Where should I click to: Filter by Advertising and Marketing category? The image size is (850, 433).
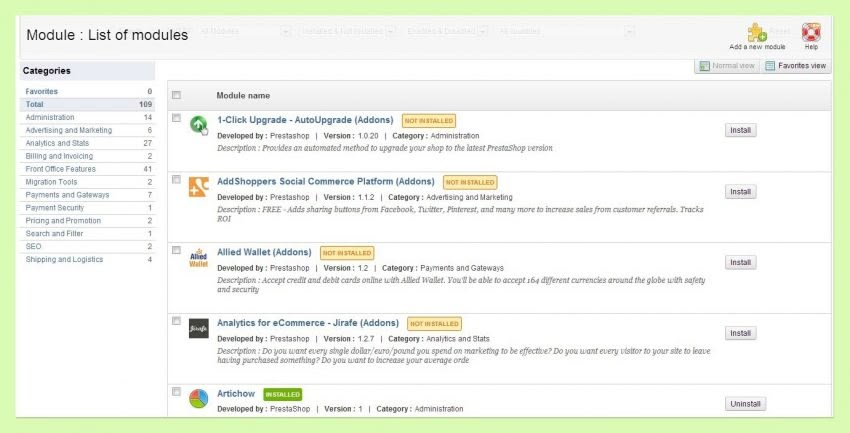tap(89, 130)
